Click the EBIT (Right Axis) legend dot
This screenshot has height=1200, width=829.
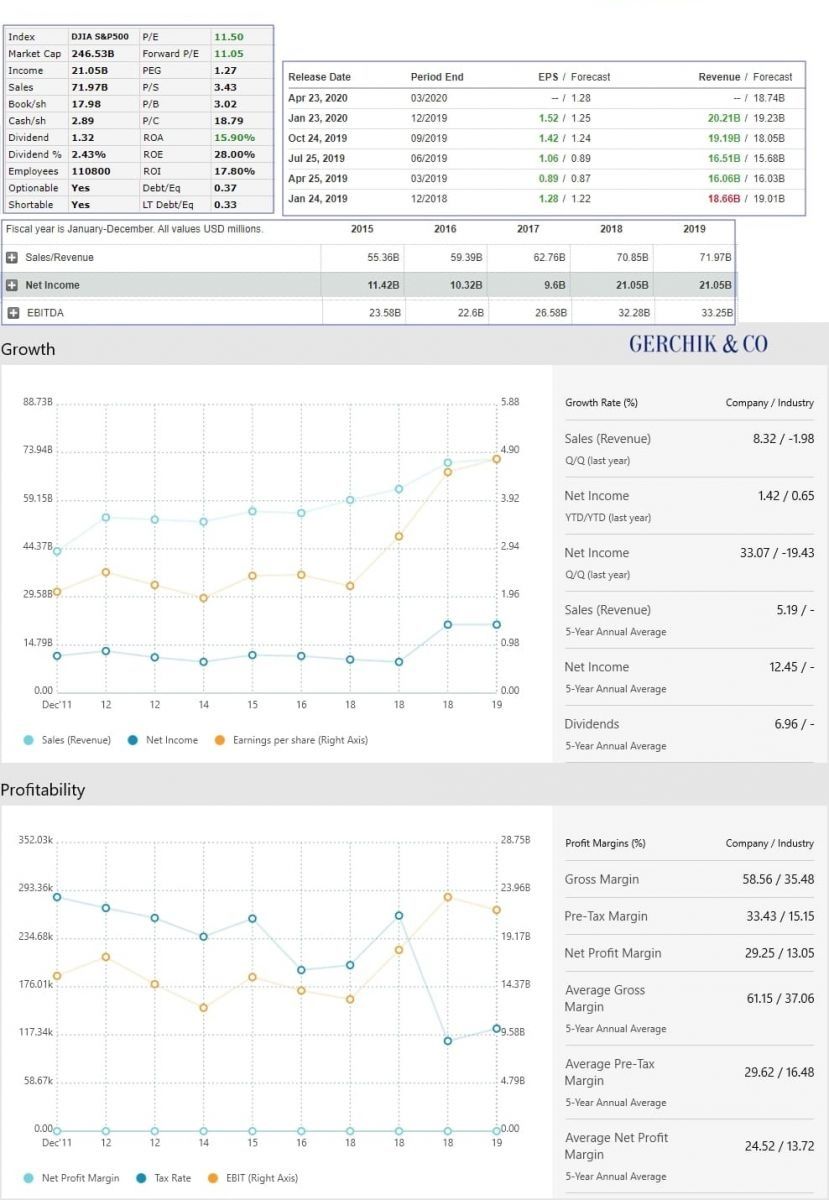pos(211,1178)
